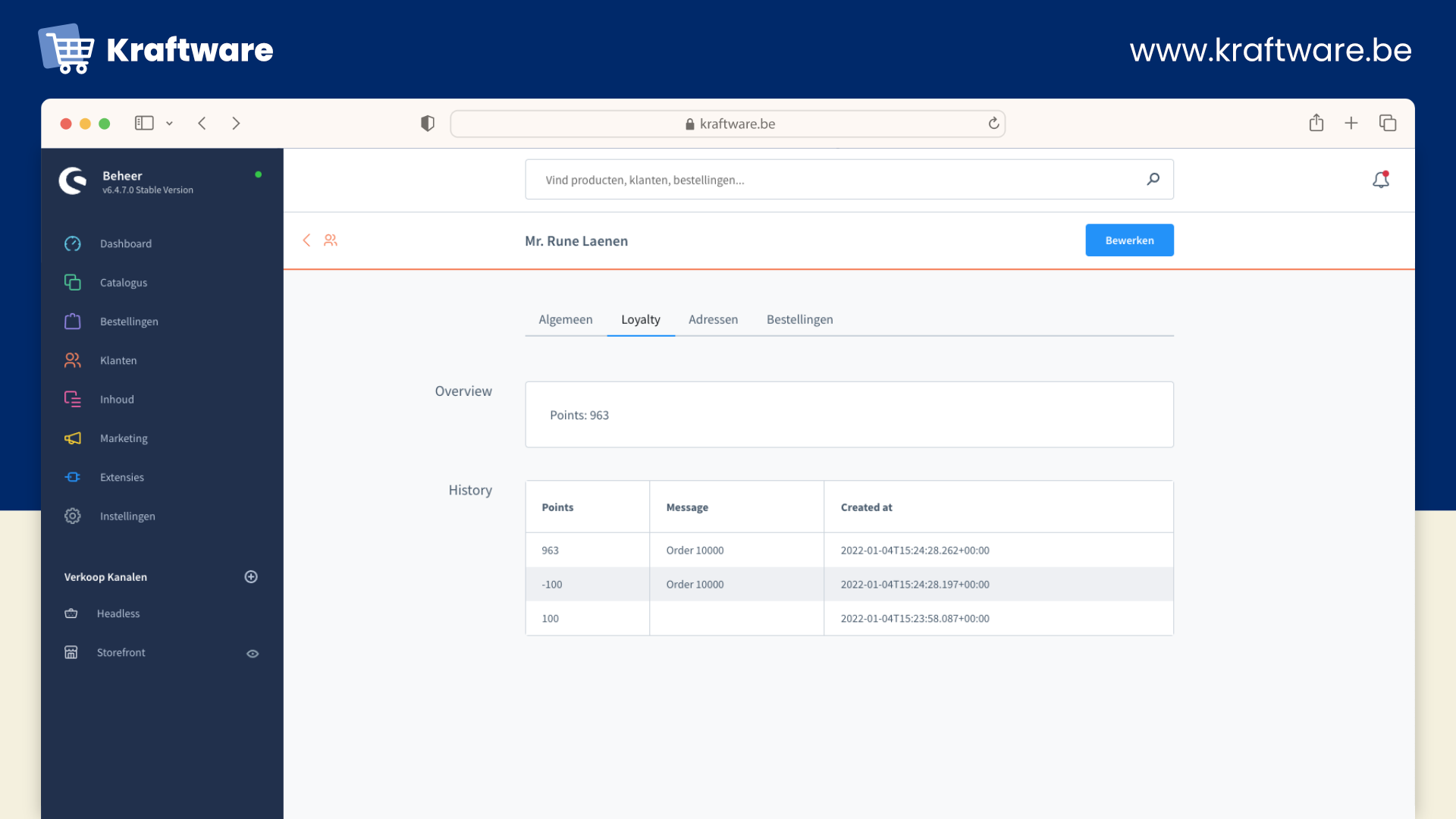Click the product search input field
Viewport: 1456px width, 819px height.
coord(834,180)
